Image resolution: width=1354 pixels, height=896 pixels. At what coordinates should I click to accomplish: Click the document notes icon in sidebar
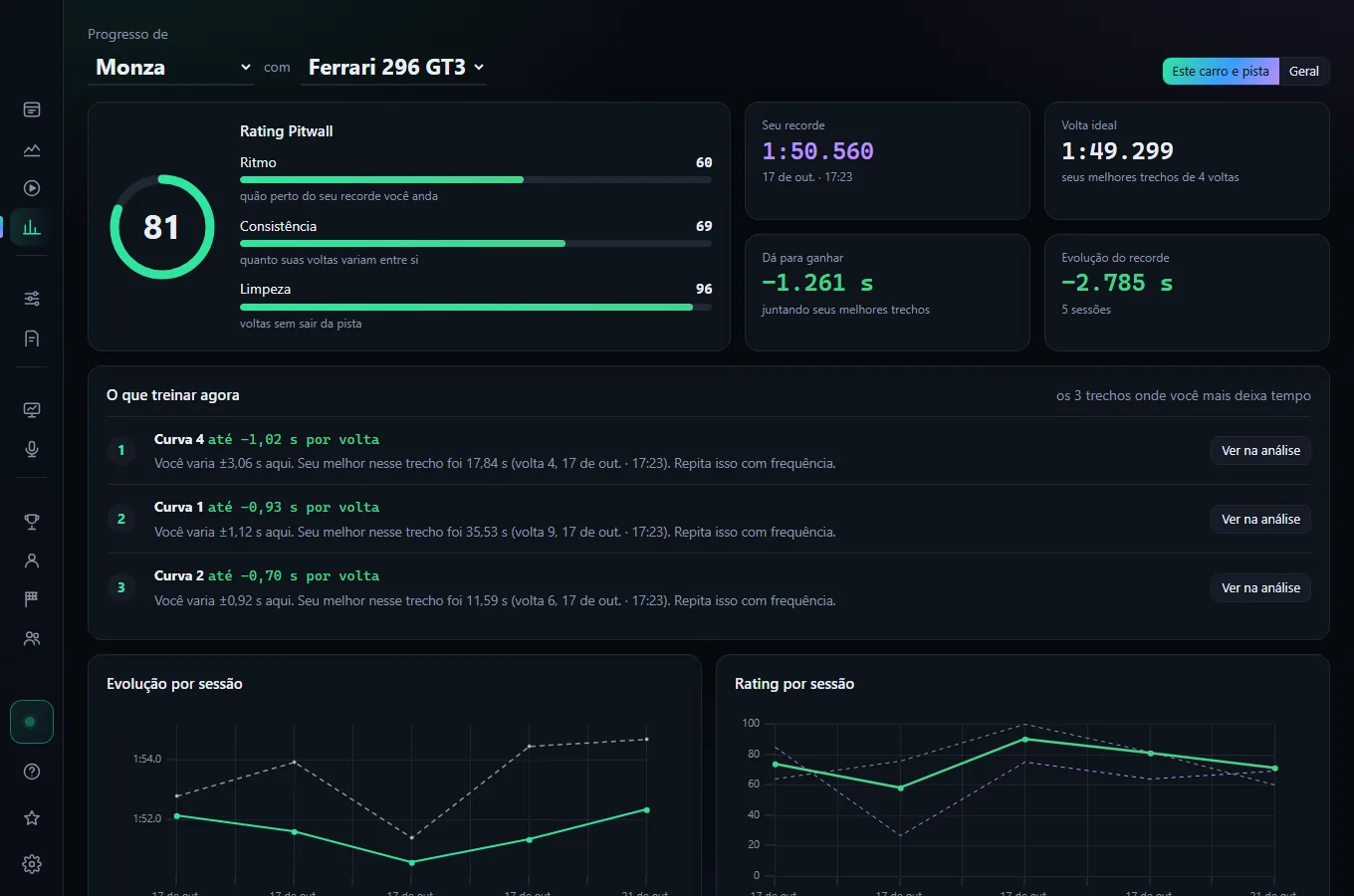click(x=32, y=338)
